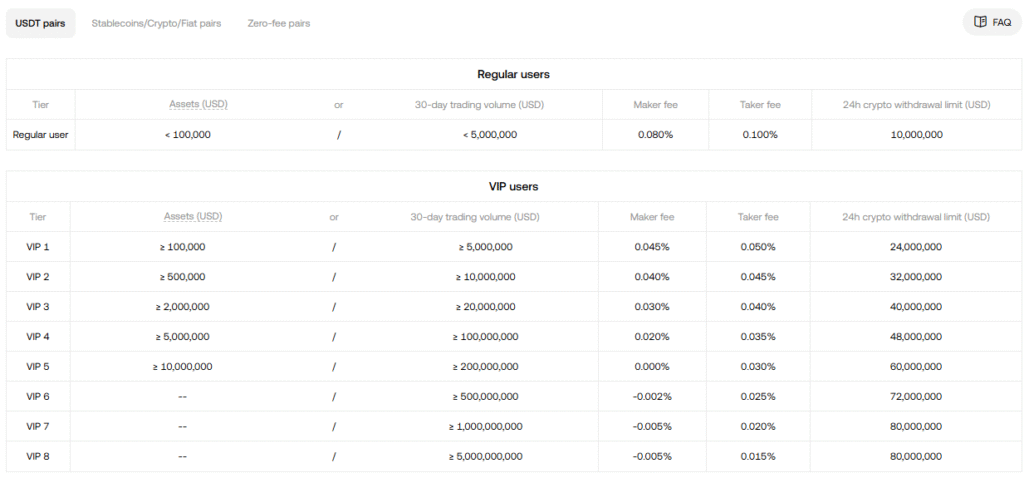This screenshot has height=483, width=1024.
Task: Click the book icon beside FAQ
Action: pyautogui.click(x=980, y=22)
